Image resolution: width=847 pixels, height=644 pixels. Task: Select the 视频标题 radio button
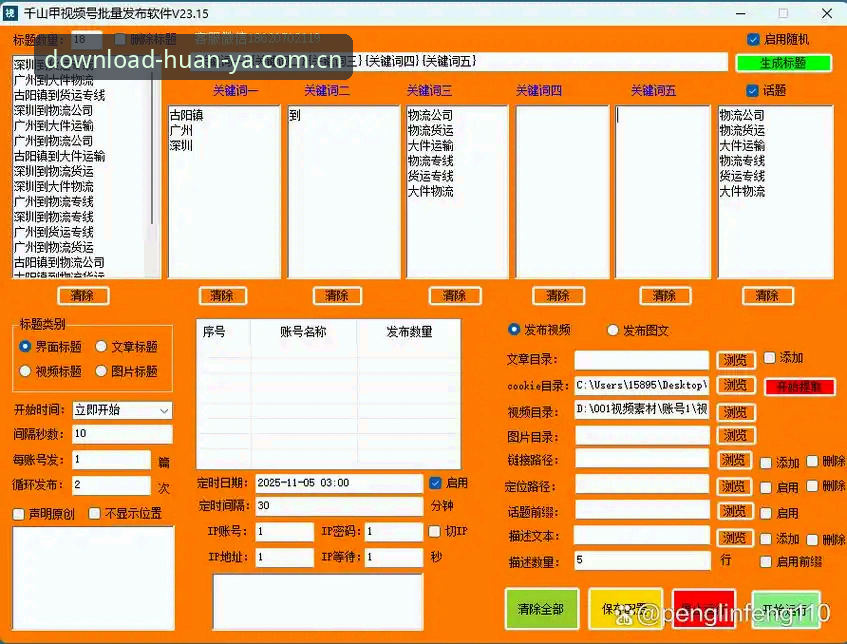click(25, 371)
